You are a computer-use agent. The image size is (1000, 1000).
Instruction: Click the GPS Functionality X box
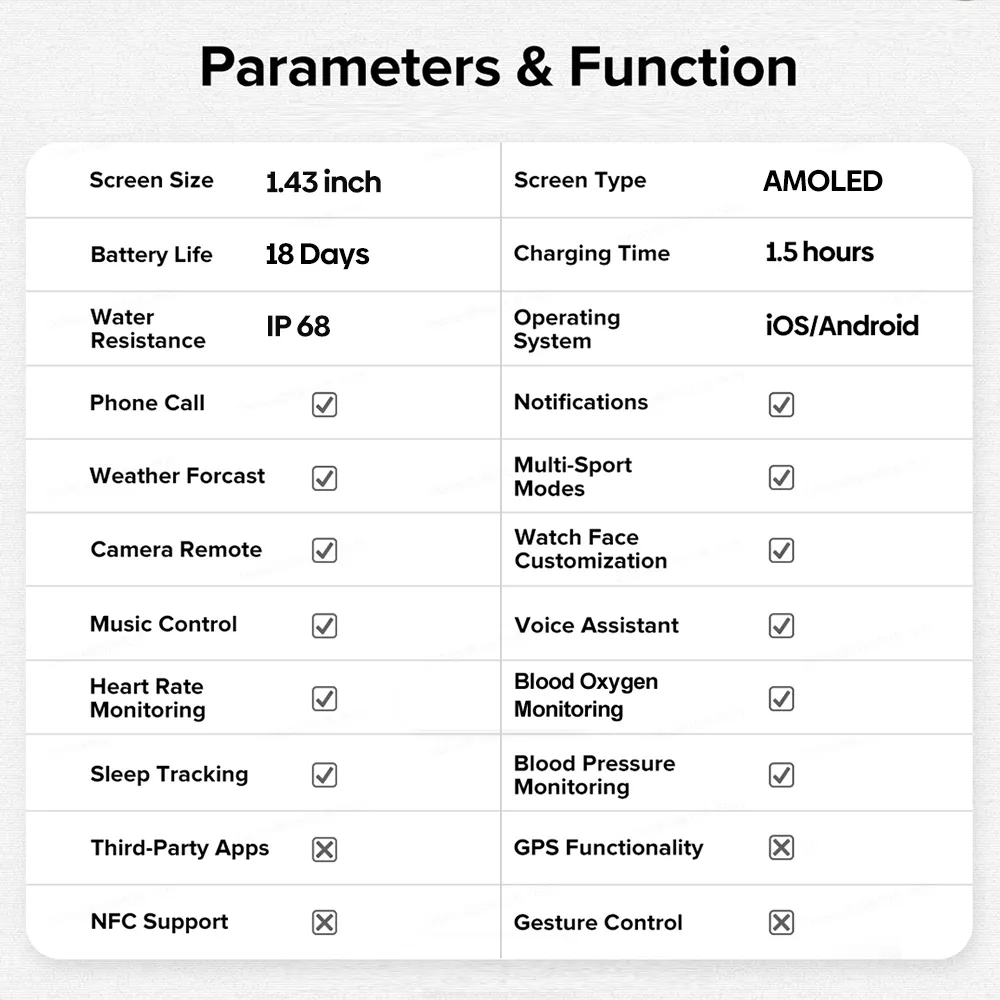pyautogui.click(x=781, y=848)
